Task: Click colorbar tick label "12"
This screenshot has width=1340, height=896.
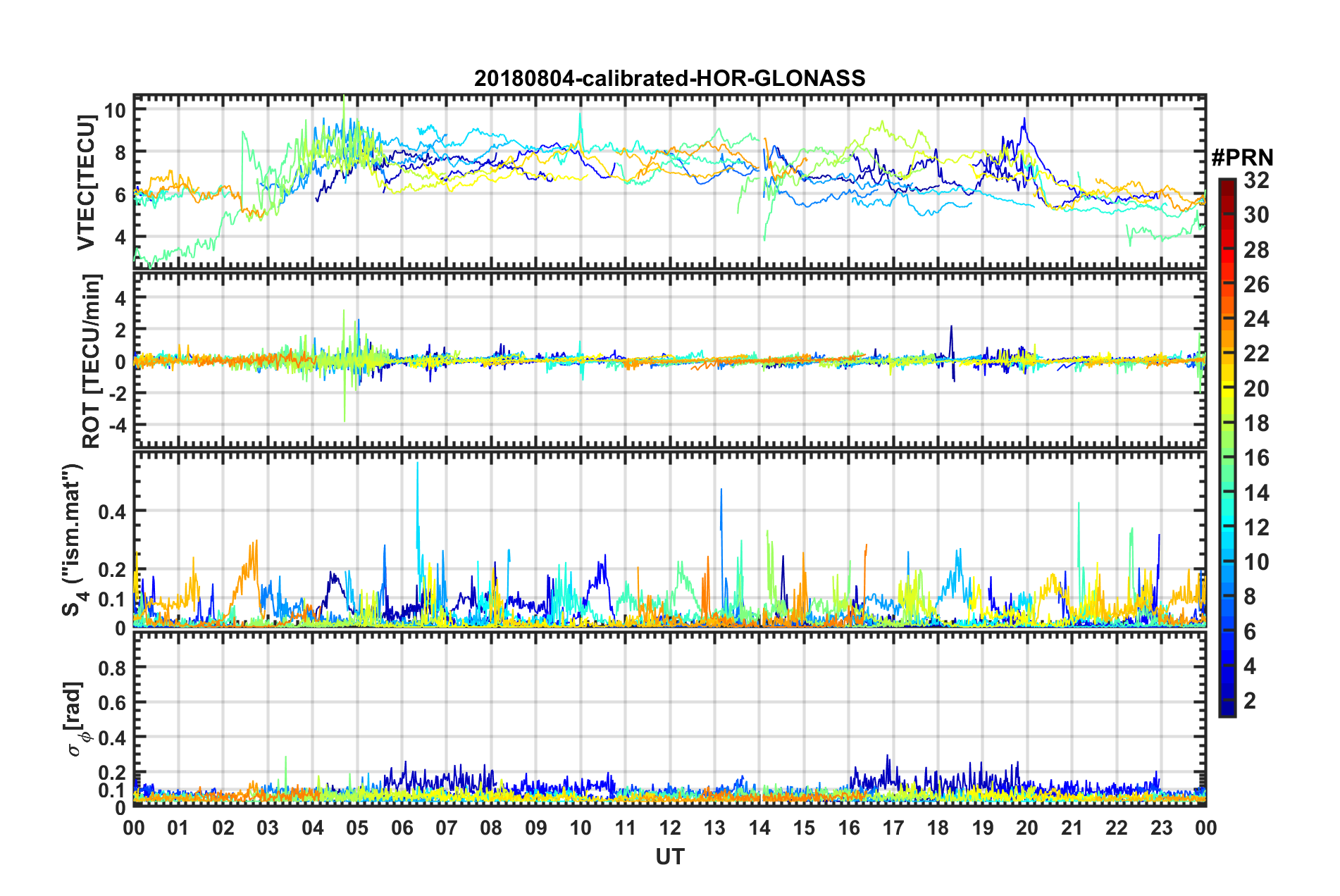Action: 1256,528
